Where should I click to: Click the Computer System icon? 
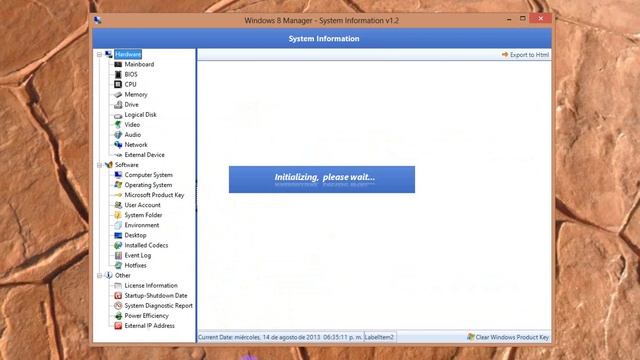[118, 175]
